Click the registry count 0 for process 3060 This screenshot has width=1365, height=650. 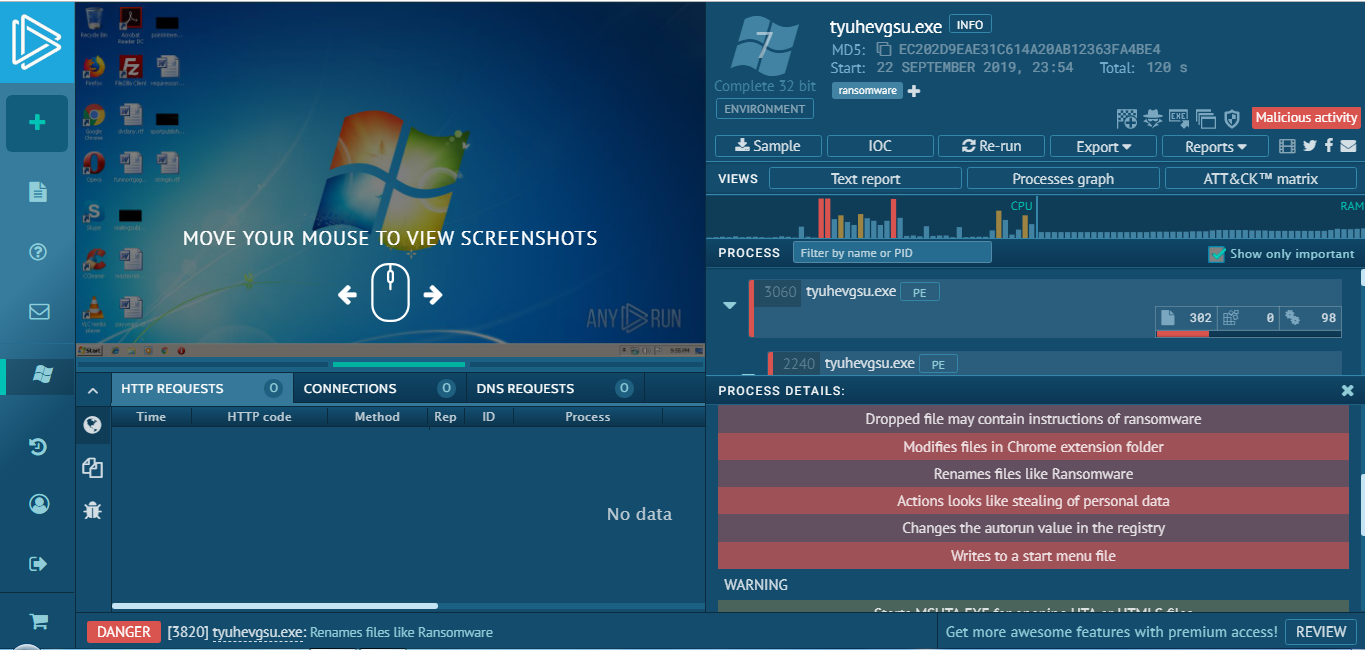(x=1248, y=318)
